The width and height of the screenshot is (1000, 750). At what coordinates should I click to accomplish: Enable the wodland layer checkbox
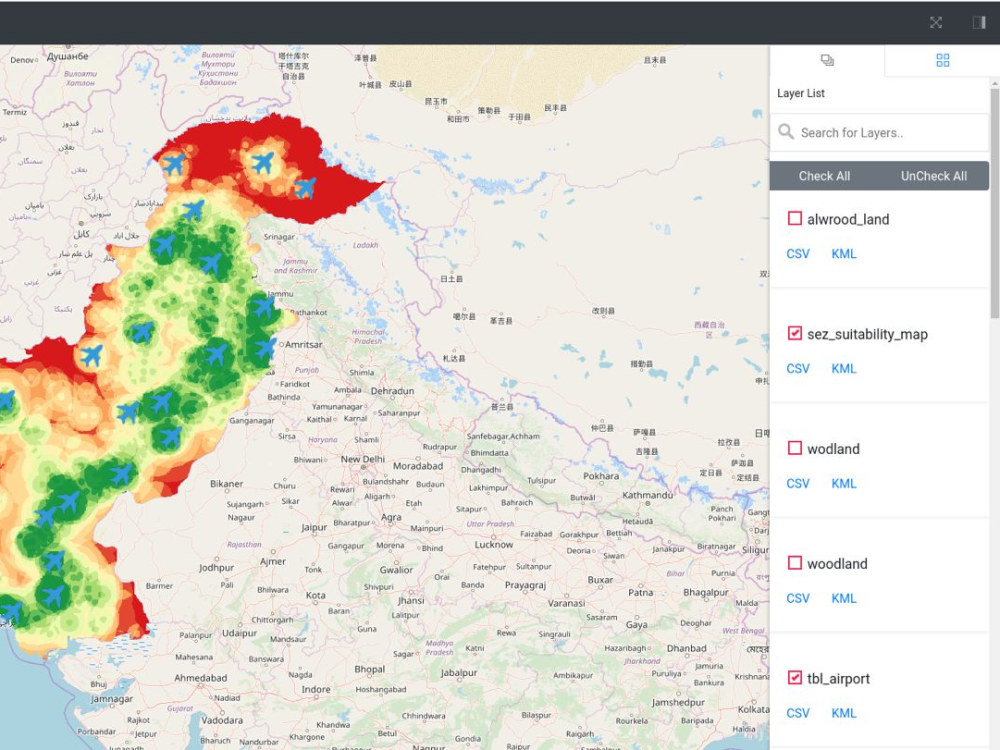[795, 448]
